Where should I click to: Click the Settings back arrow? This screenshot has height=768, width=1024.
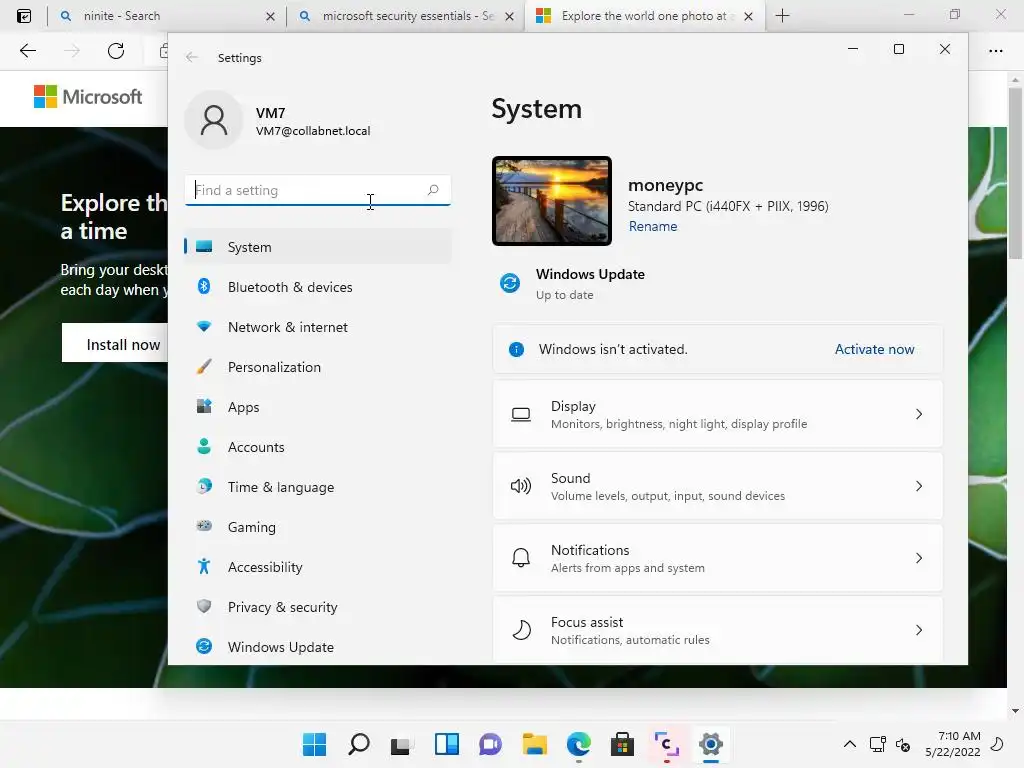pos(191,57)
